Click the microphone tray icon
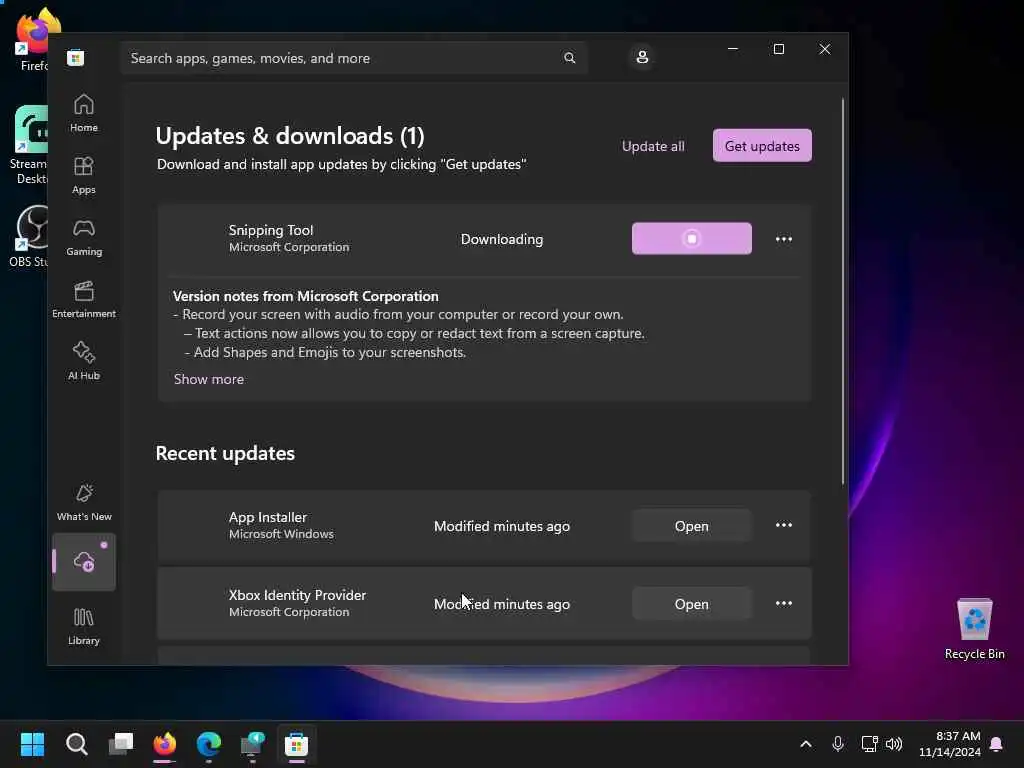The height and width of the screenshot is (768, 1024). (x=838, y=744)
